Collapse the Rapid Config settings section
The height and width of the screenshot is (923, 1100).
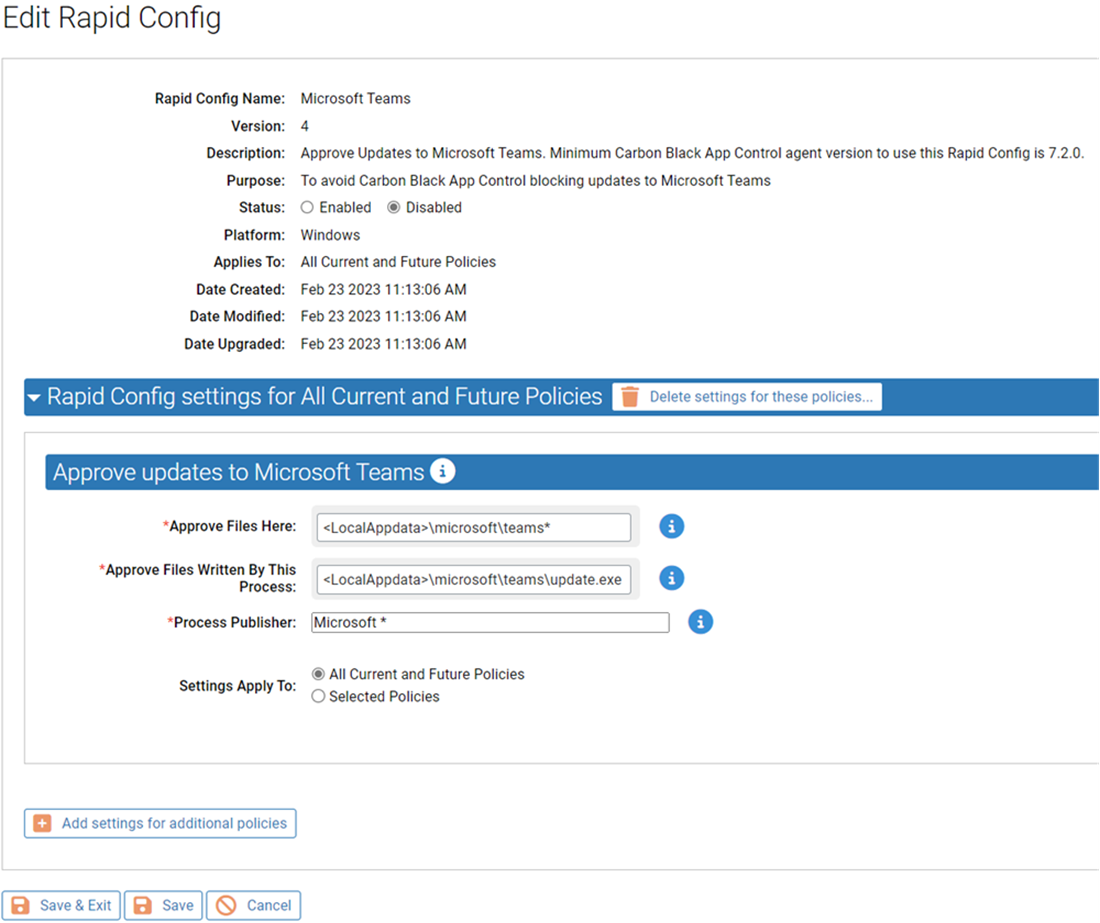coord(33,396)
